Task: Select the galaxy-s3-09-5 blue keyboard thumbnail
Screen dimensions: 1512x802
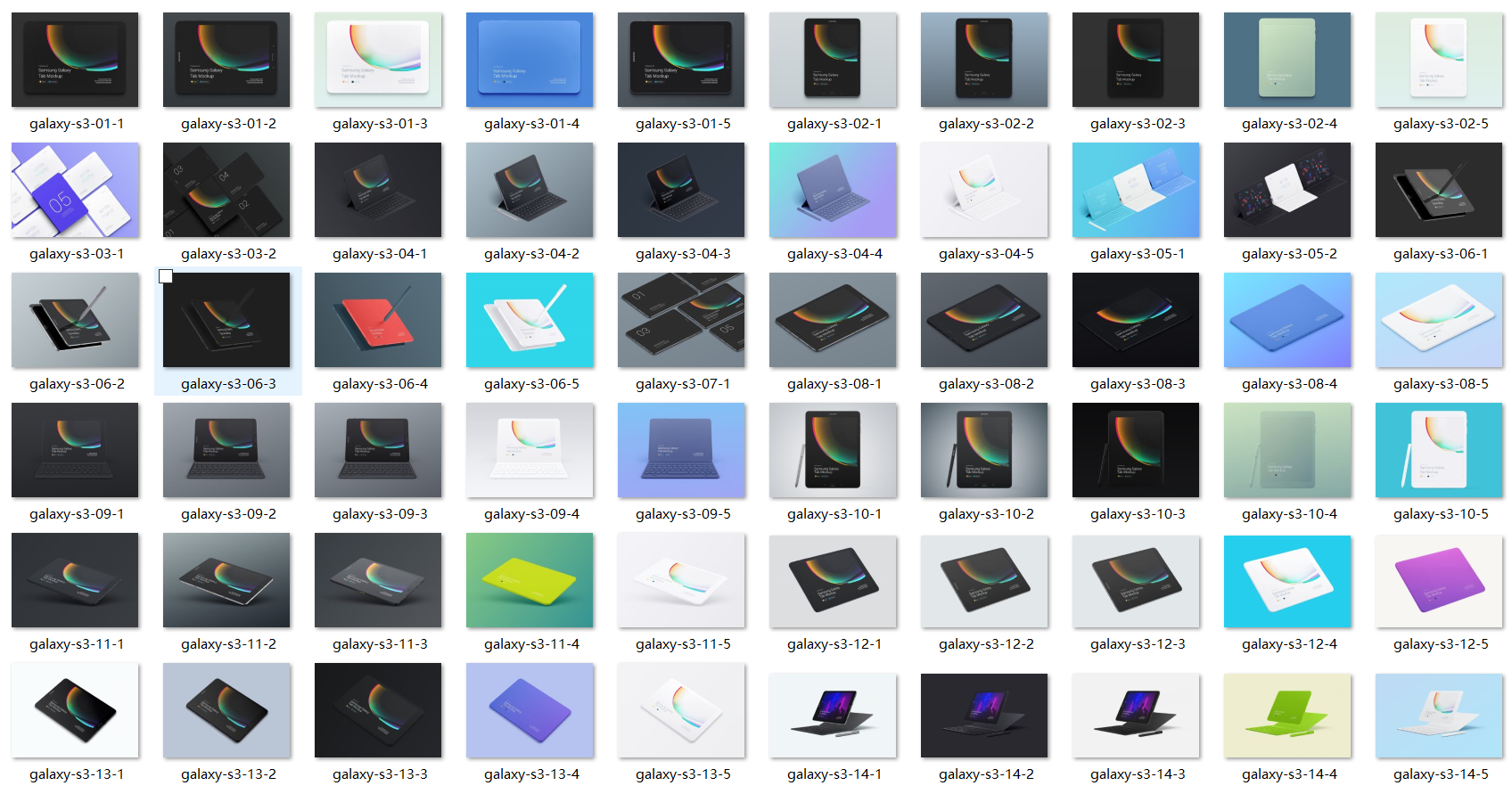Action: (x=681, y=450)
